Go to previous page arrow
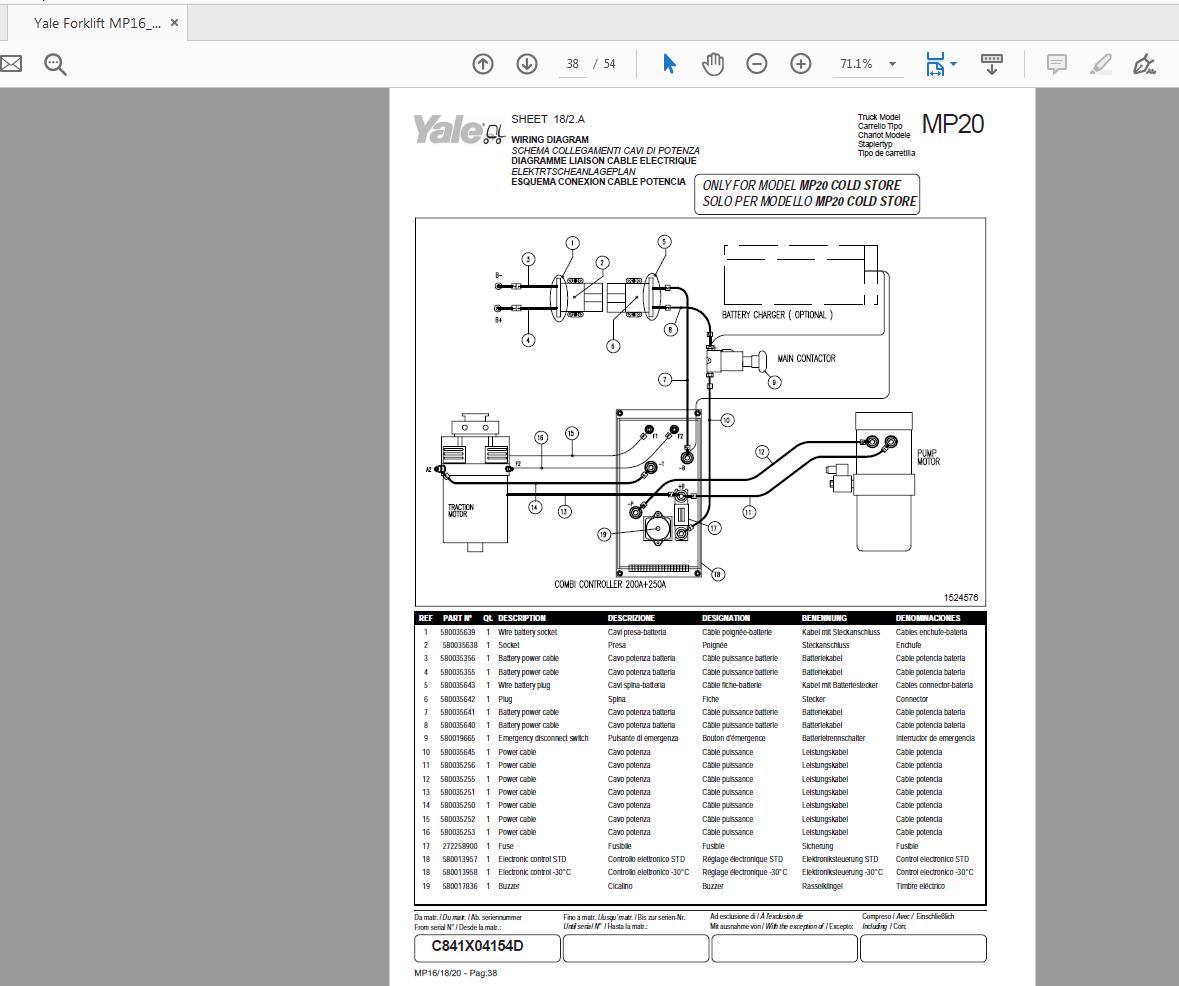1179x986 pixels. pos(483,64)
